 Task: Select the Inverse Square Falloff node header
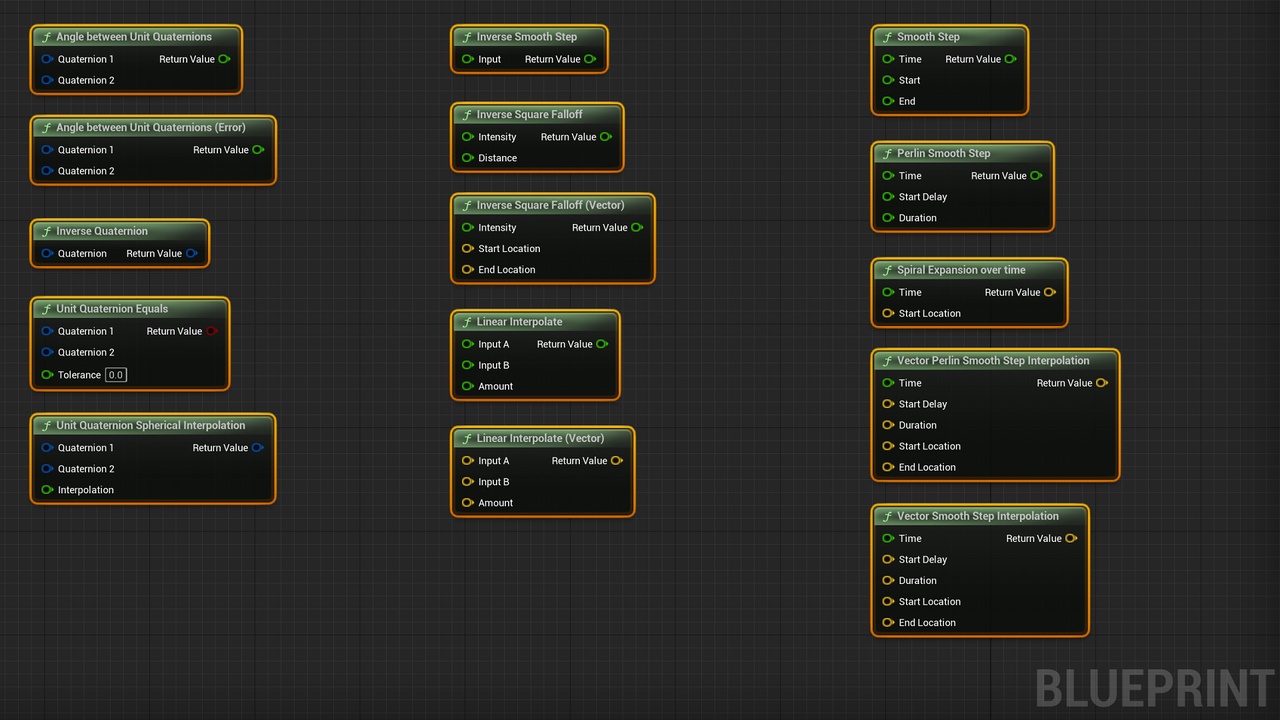[537, 115]
